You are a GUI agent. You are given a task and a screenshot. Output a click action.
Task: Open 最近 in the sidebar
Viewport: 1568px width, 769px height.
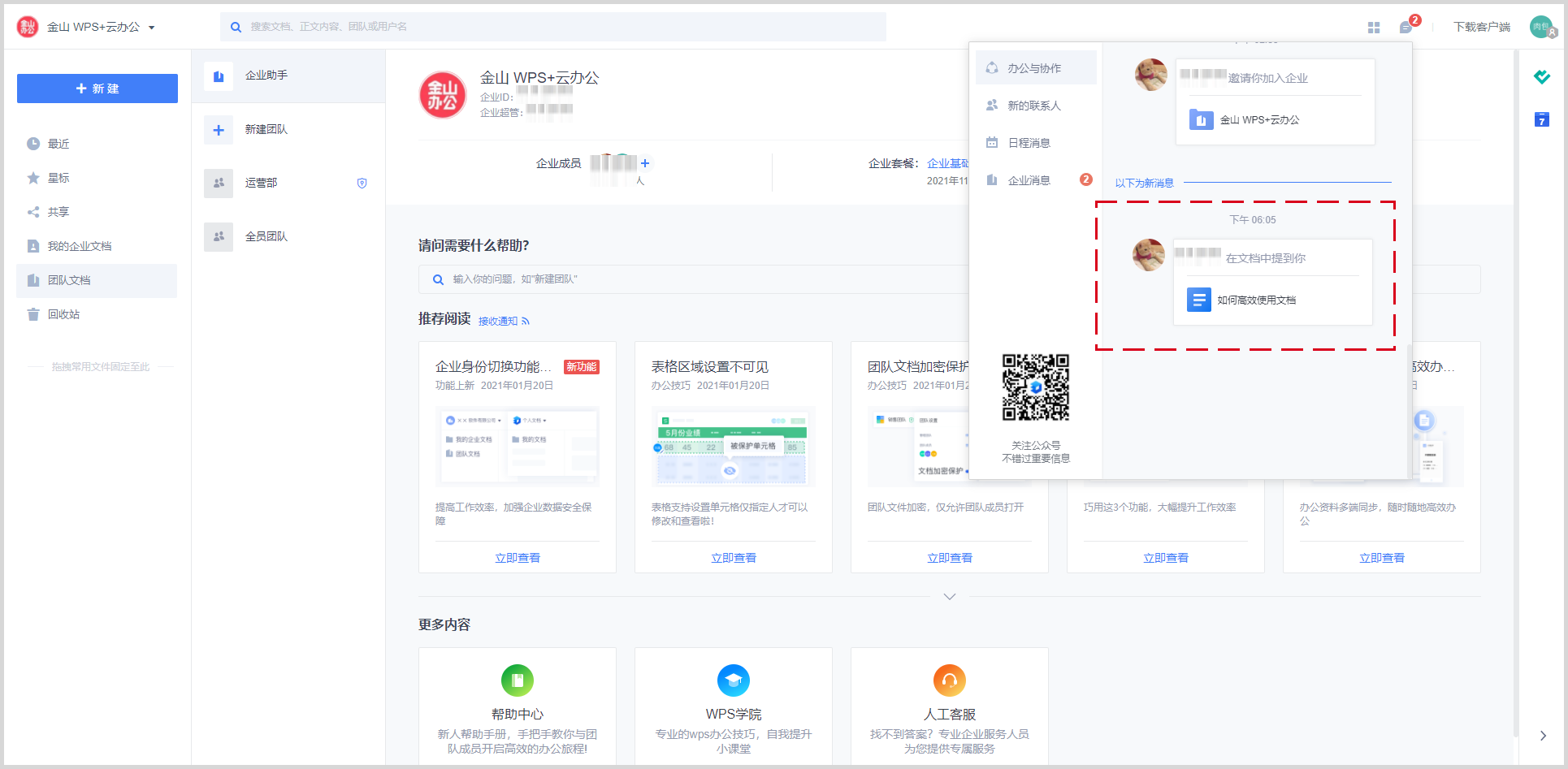coord(97,144)
